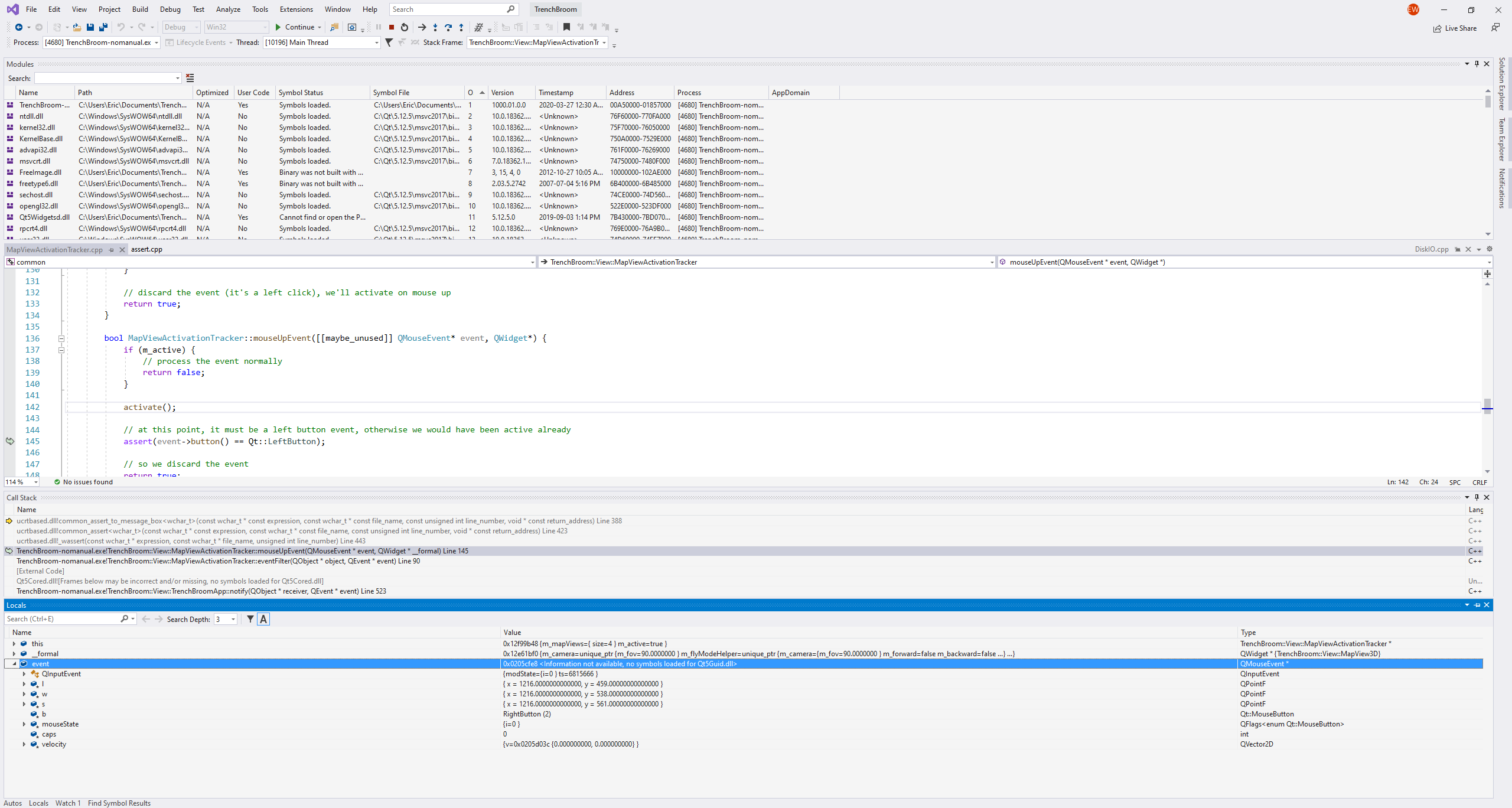Open the Analyze menu

click(228, 9)
